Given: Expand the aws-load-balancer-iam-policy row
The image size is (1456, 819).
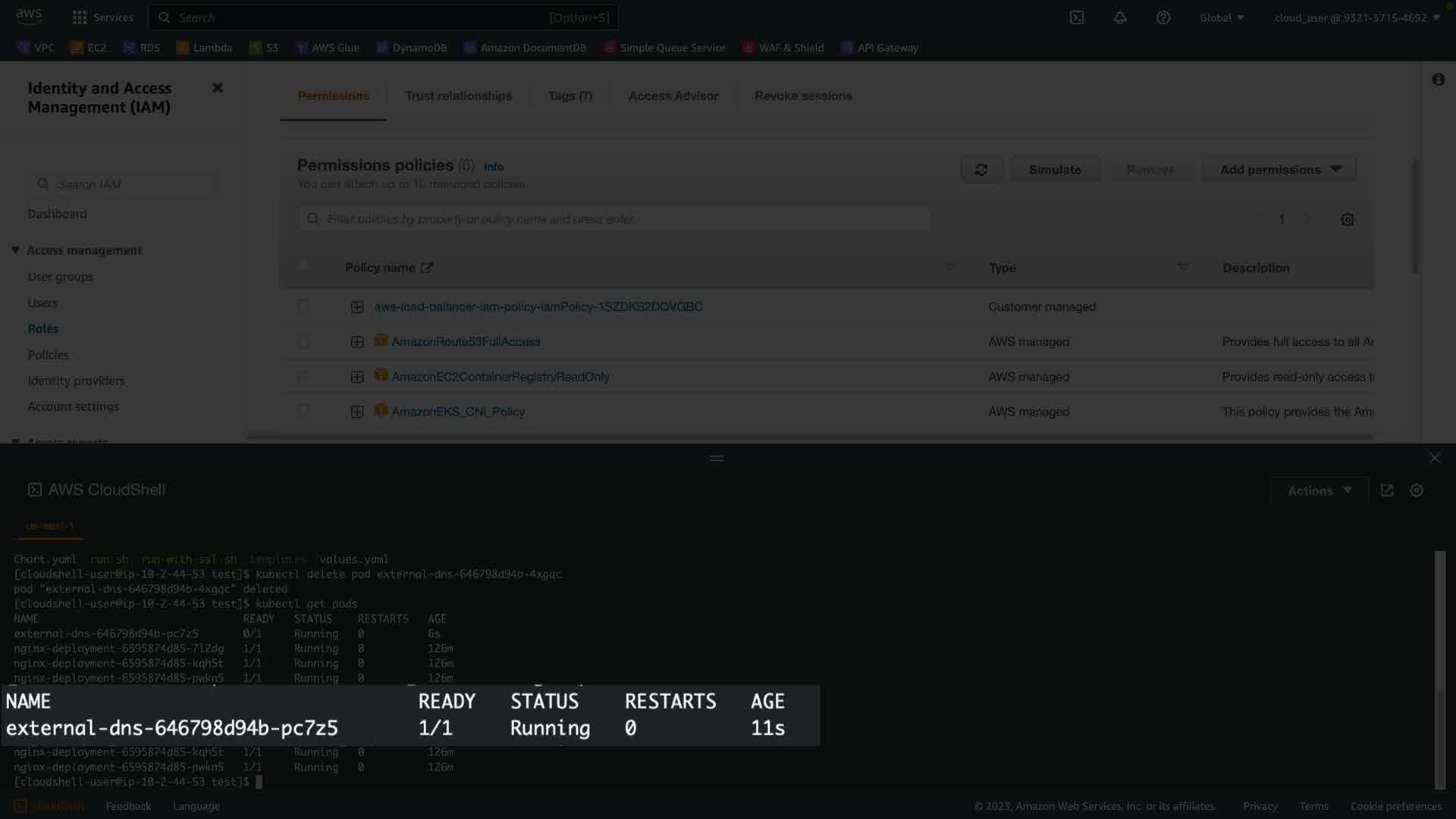Looking at the screenshot, I should [357, 307].
